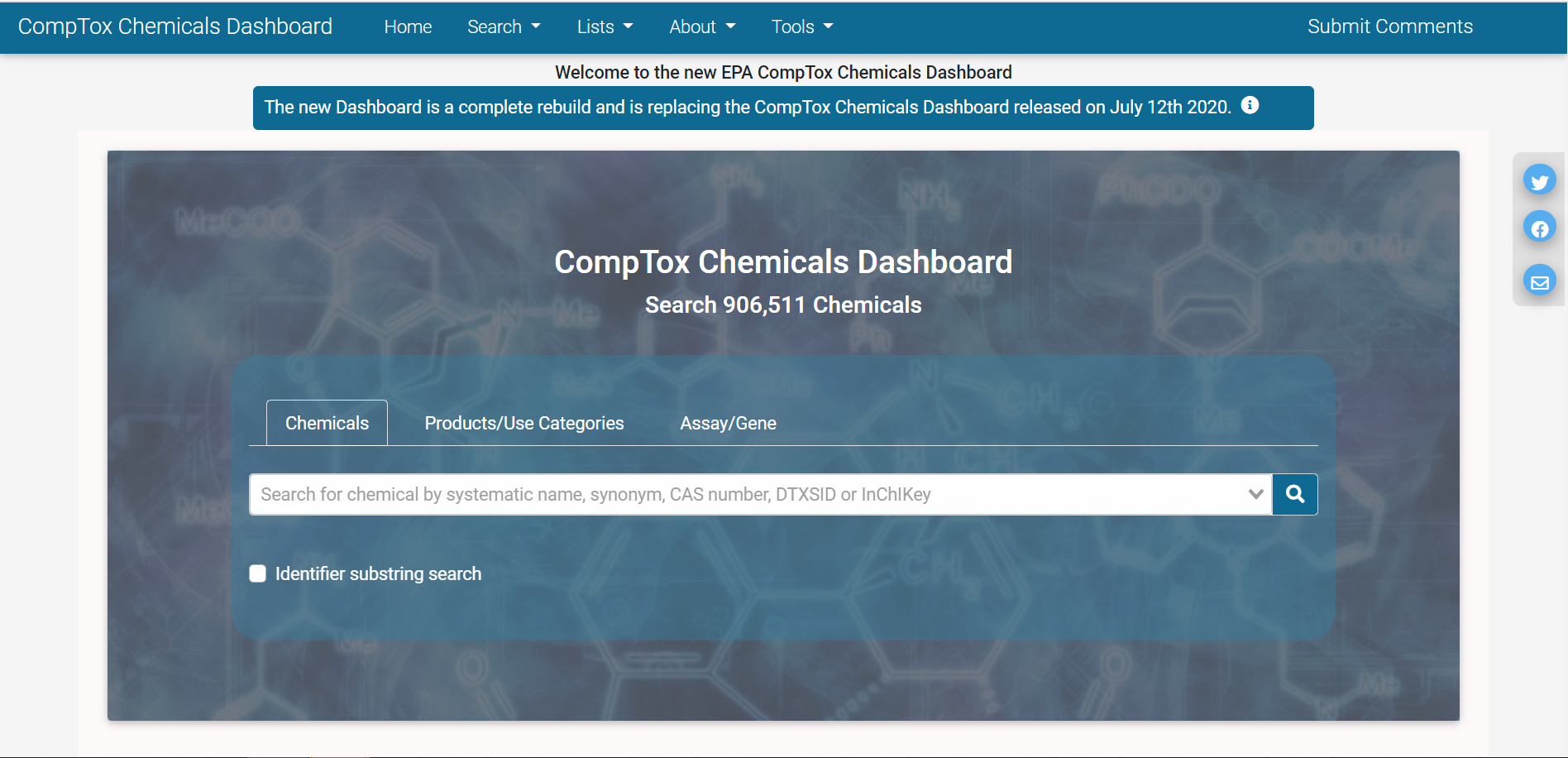Image resolution: width=1568 pixels, height=758 pixels.
Task: Switch to the Assay/Gene tab
Action: point(728,423)
